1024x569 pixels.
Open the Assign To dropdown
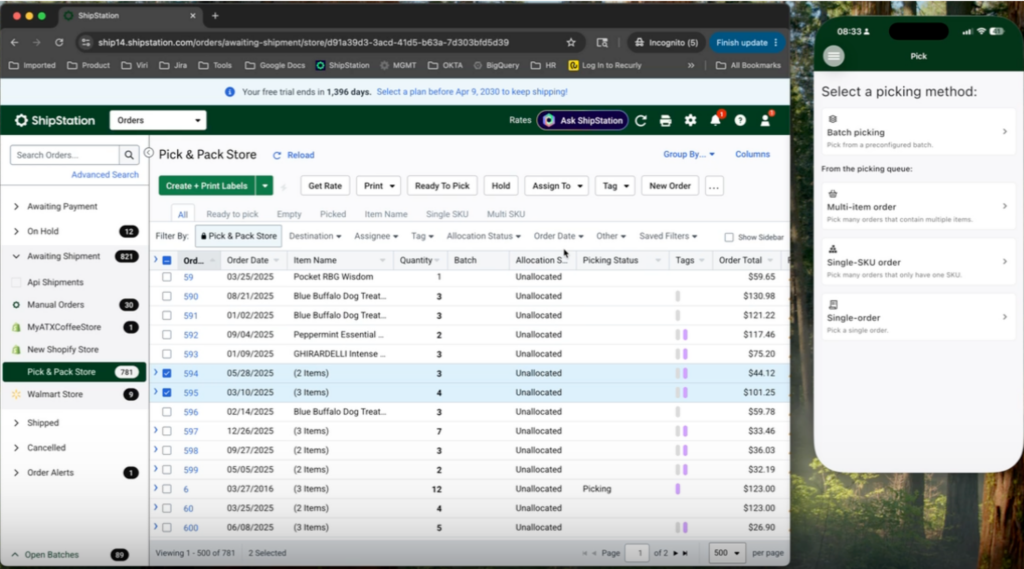point(557,186)
